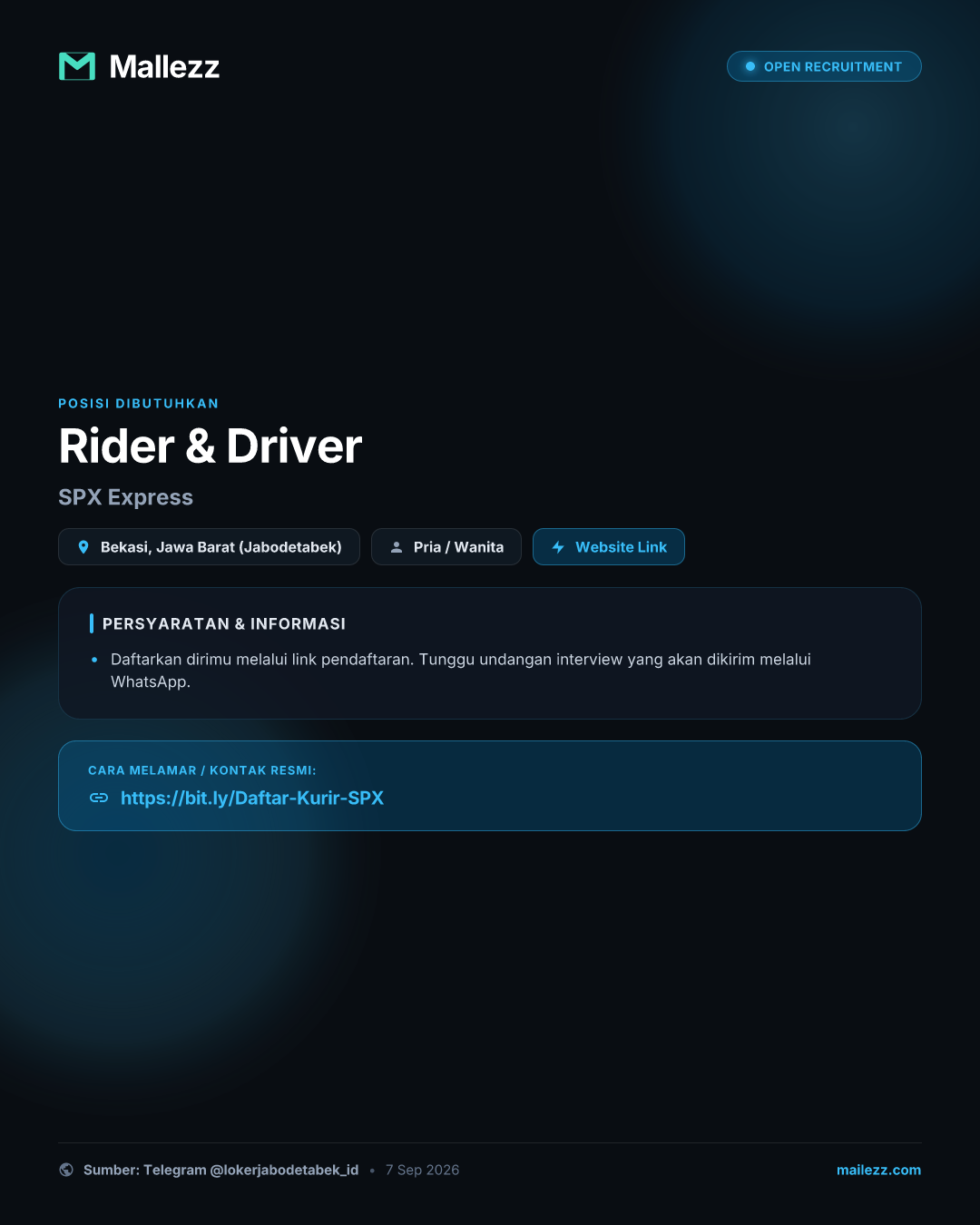980x1225 pixels.
Task: Click the location pin icon
Action: point(83,547)
